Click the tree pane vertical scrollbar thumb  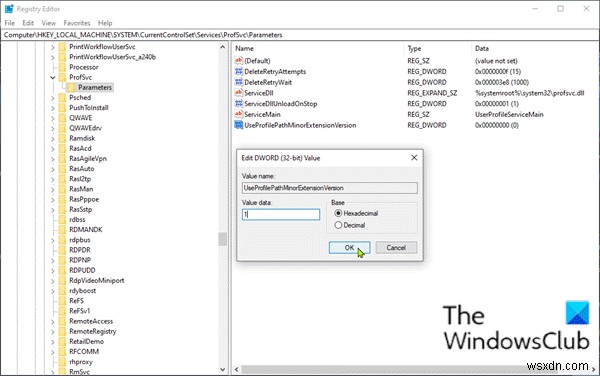(x=222, y=239)
